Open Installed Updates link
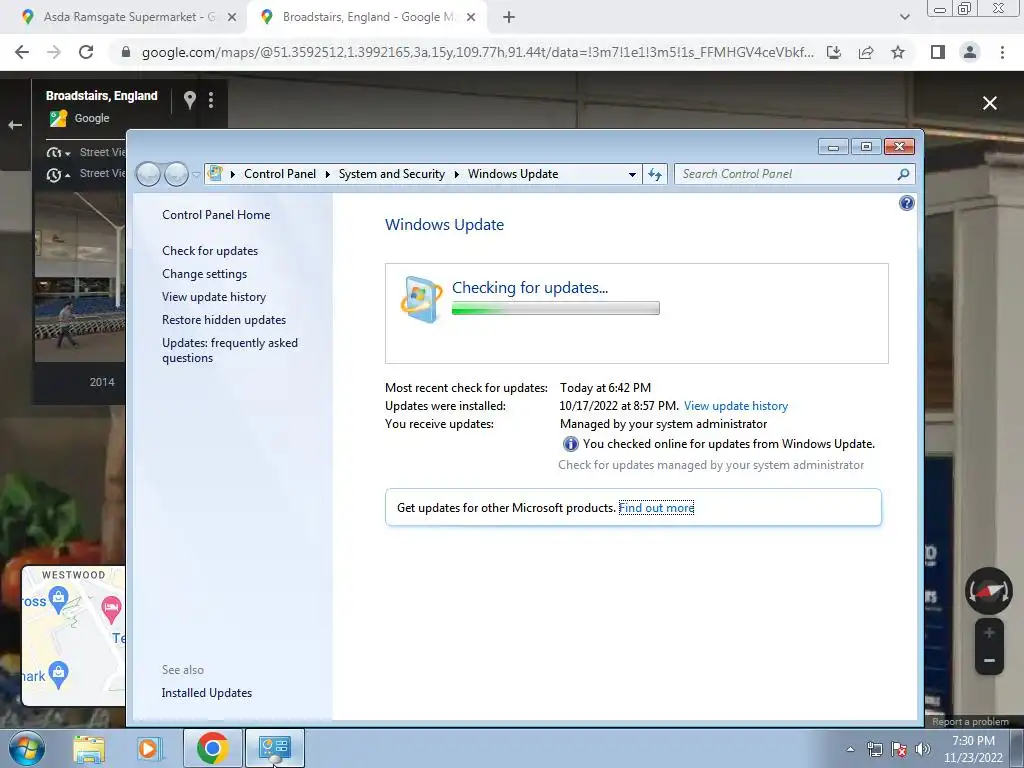 [x=206, y=693]
